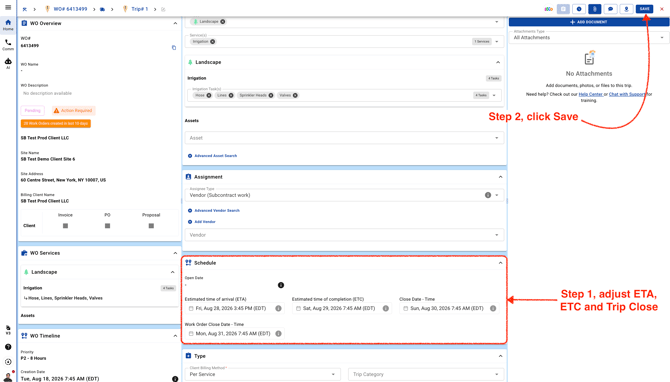Click the Close Date - Time field
Image resolution: width=670 pixels, height=382 pixels.
(x=449, y=309)
